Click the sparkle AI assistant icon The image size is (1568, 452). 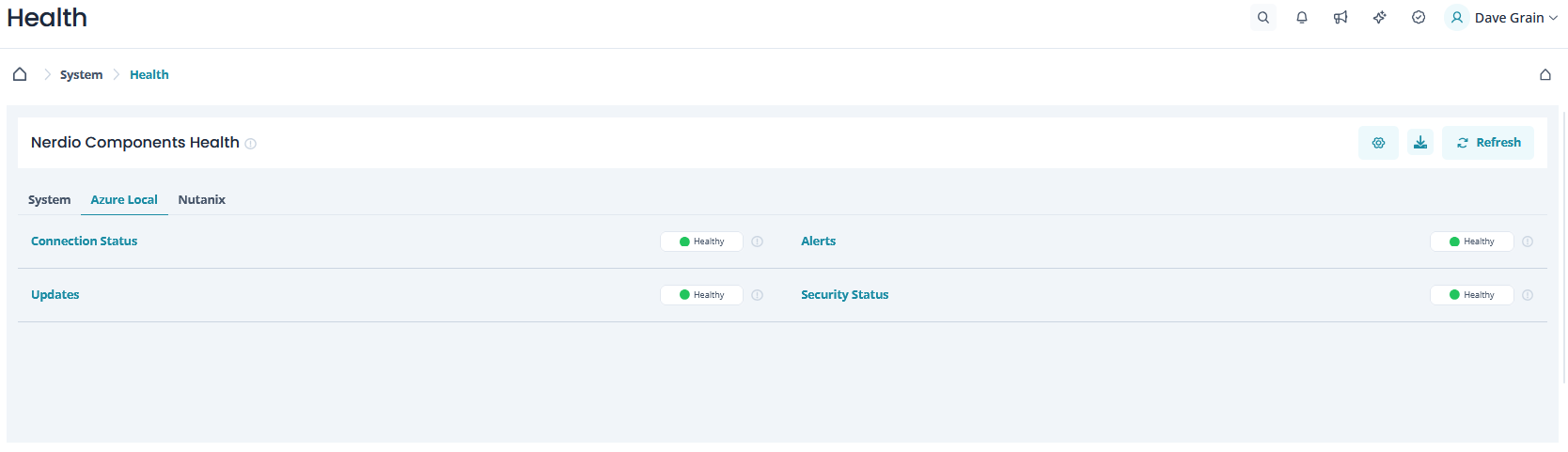[1379, 18]
